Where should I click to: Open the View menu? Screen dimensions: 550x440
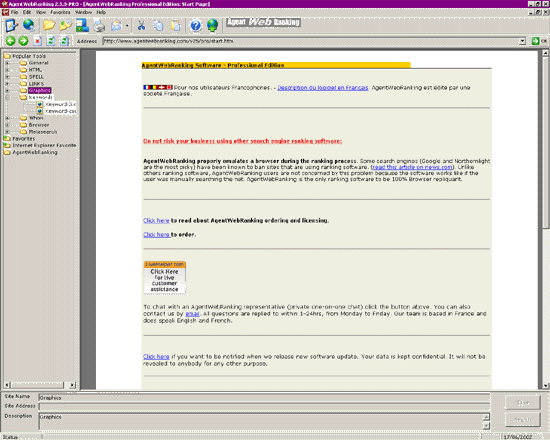pos(41,12)
